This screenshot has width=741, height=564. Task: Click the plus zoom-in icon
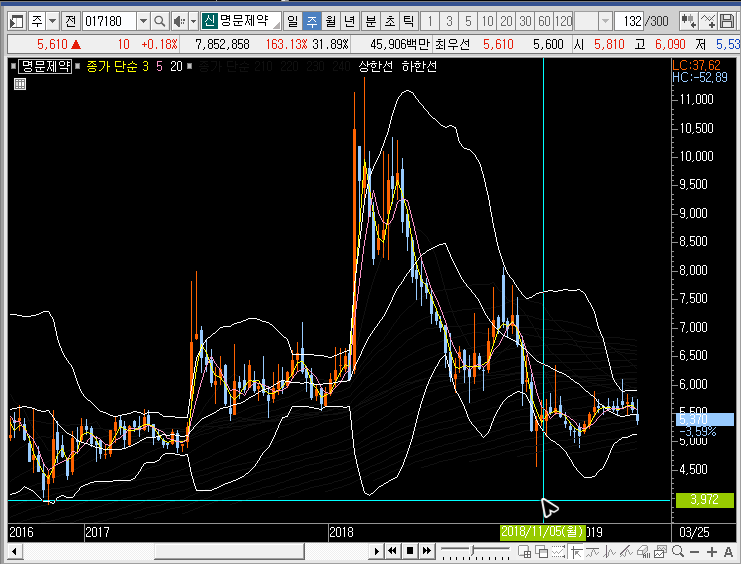click(711, 552)
